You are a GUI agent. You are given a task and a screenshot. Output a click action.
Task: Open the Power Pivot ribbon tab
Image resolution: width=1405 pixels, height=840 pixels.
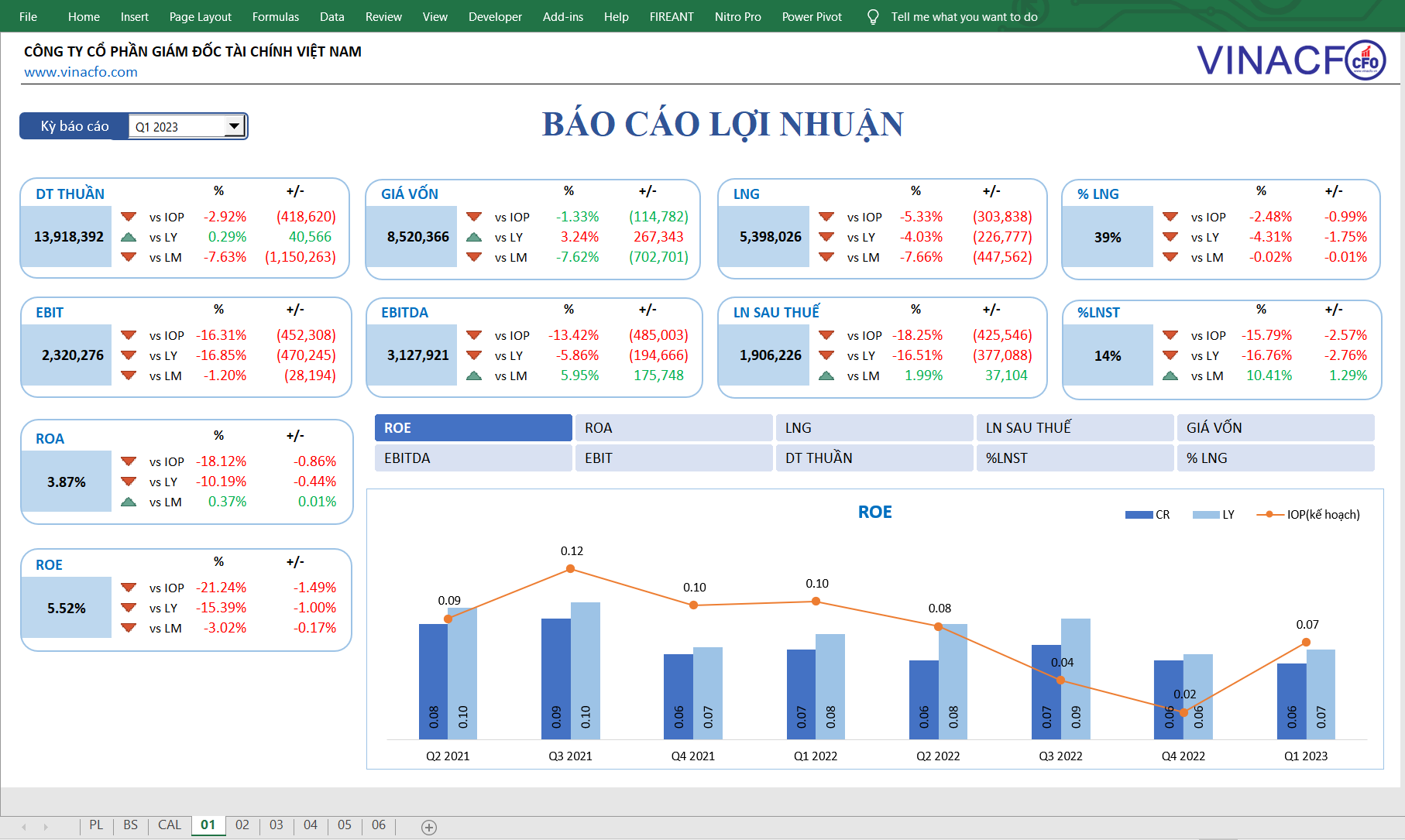[x=811, y=16]
